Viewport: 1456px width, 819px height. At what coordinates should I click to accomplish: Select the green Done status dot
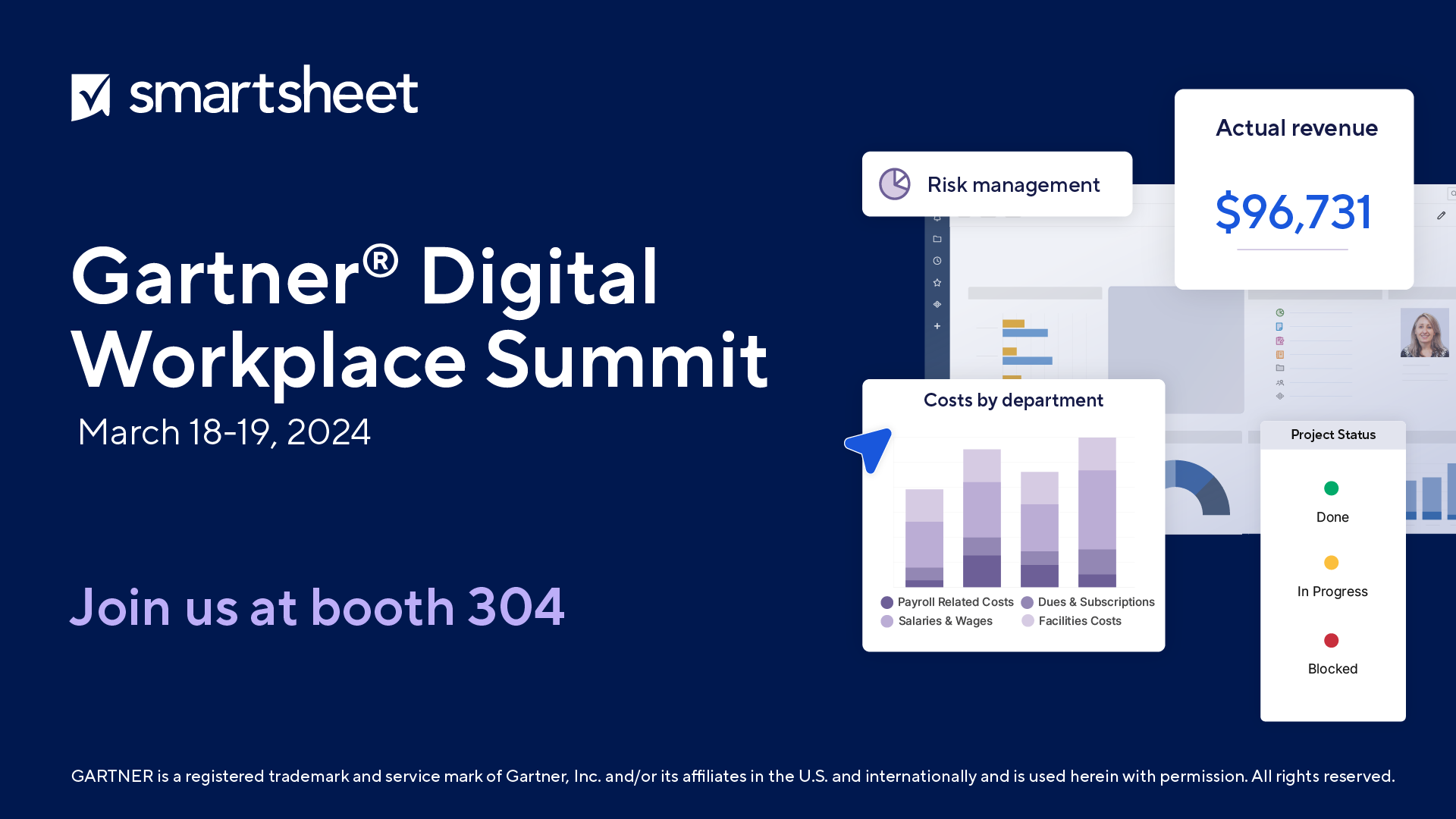tap(1331, 488)
